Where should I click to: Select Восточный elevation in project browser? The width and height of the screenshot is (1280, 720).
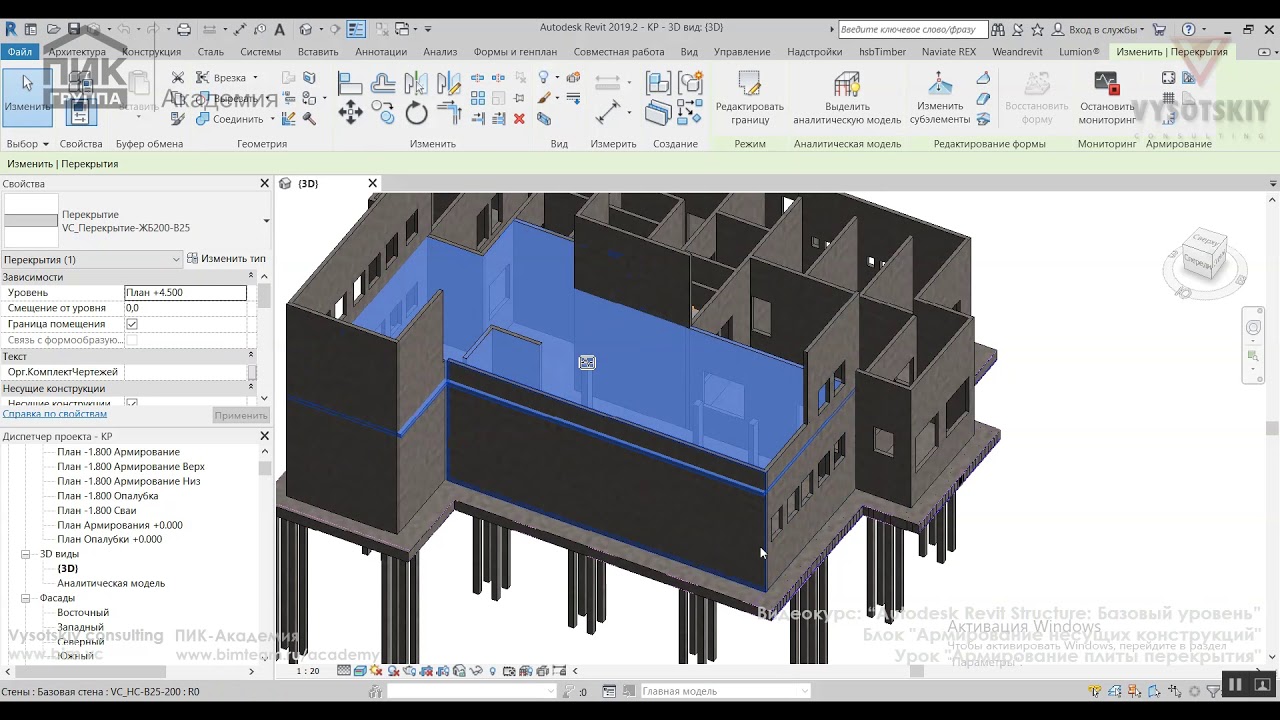(83, 612)
